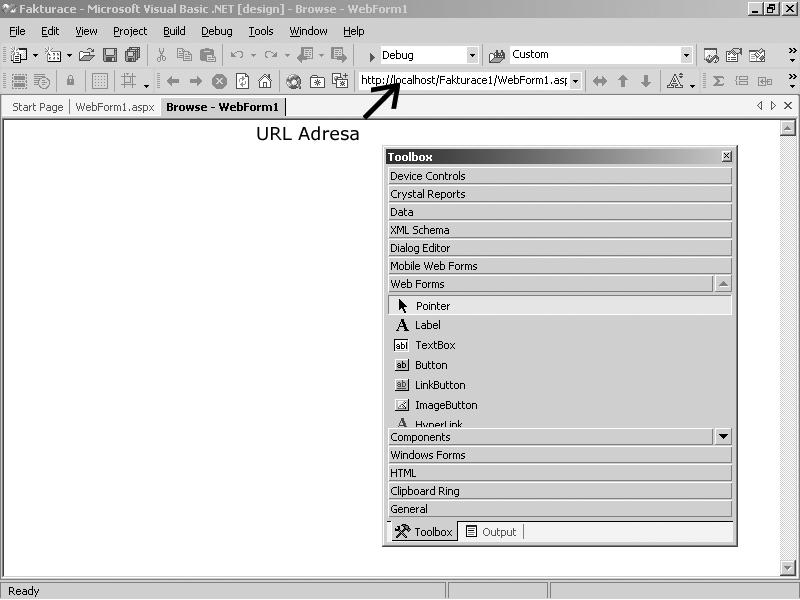Click the Sync Contents double arrow icon
Image resolution: width=800 pixels, height=600 pixels.
coord(599,81)
